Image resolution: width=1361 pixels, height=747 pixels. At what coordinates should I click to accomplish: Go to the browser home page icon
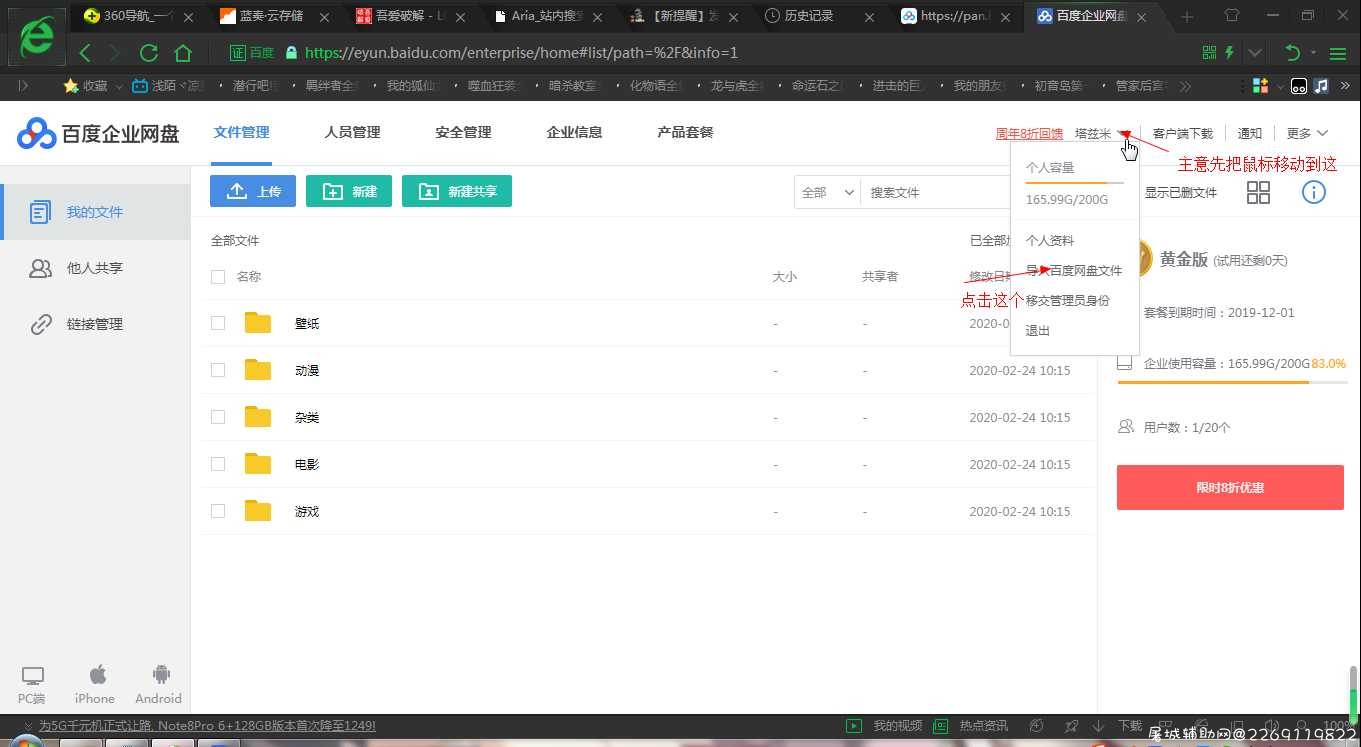[182, 53]
